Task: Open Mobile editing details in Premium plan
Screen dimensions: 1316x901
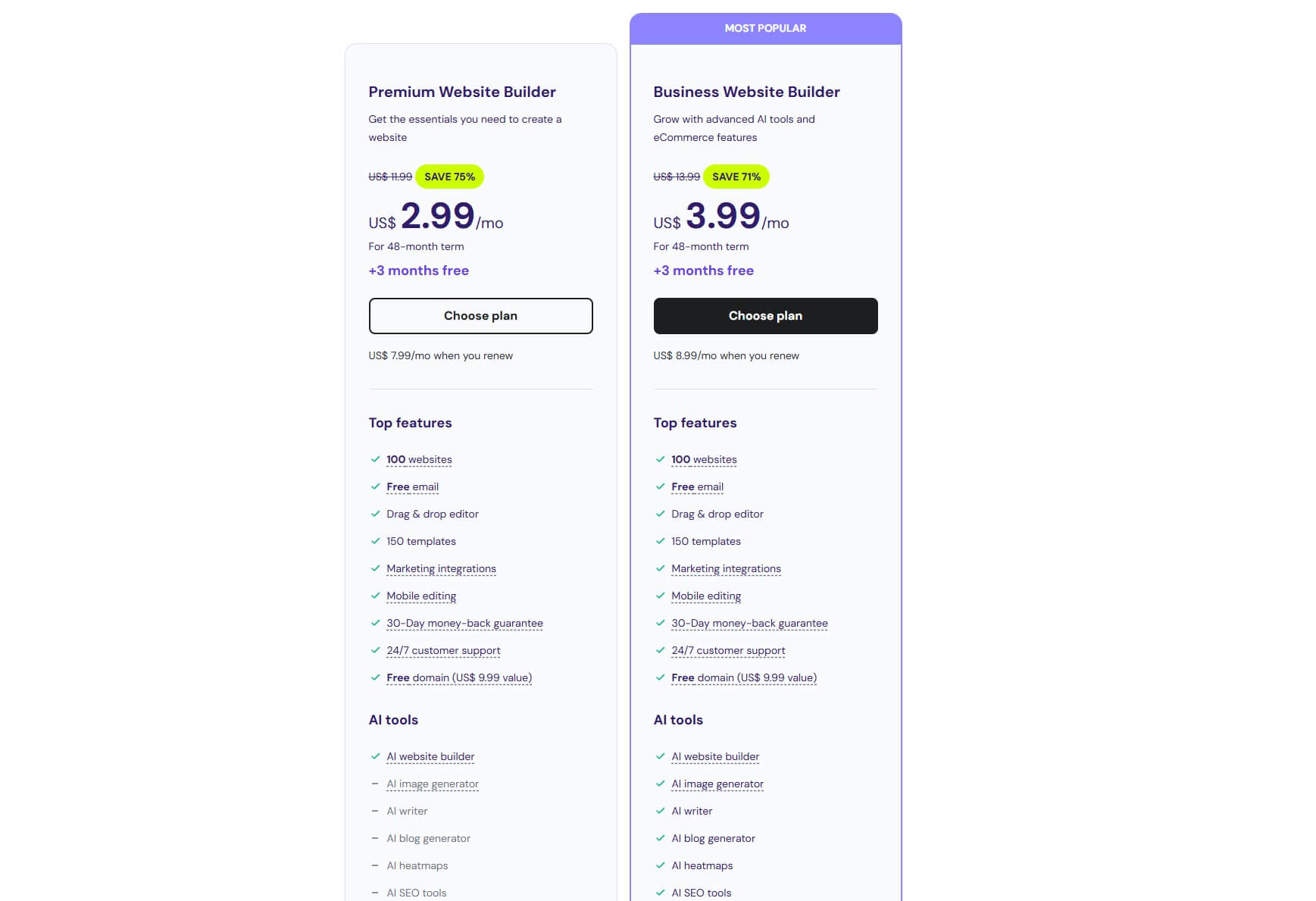Action: pos(421,596)
